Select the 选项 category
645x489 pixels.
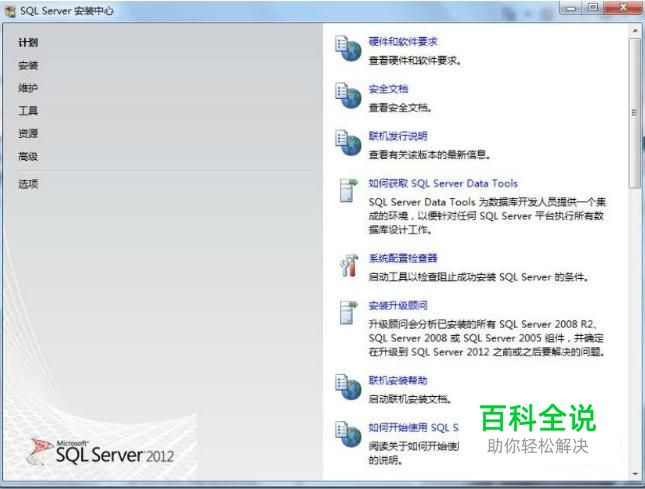point(28,184)
